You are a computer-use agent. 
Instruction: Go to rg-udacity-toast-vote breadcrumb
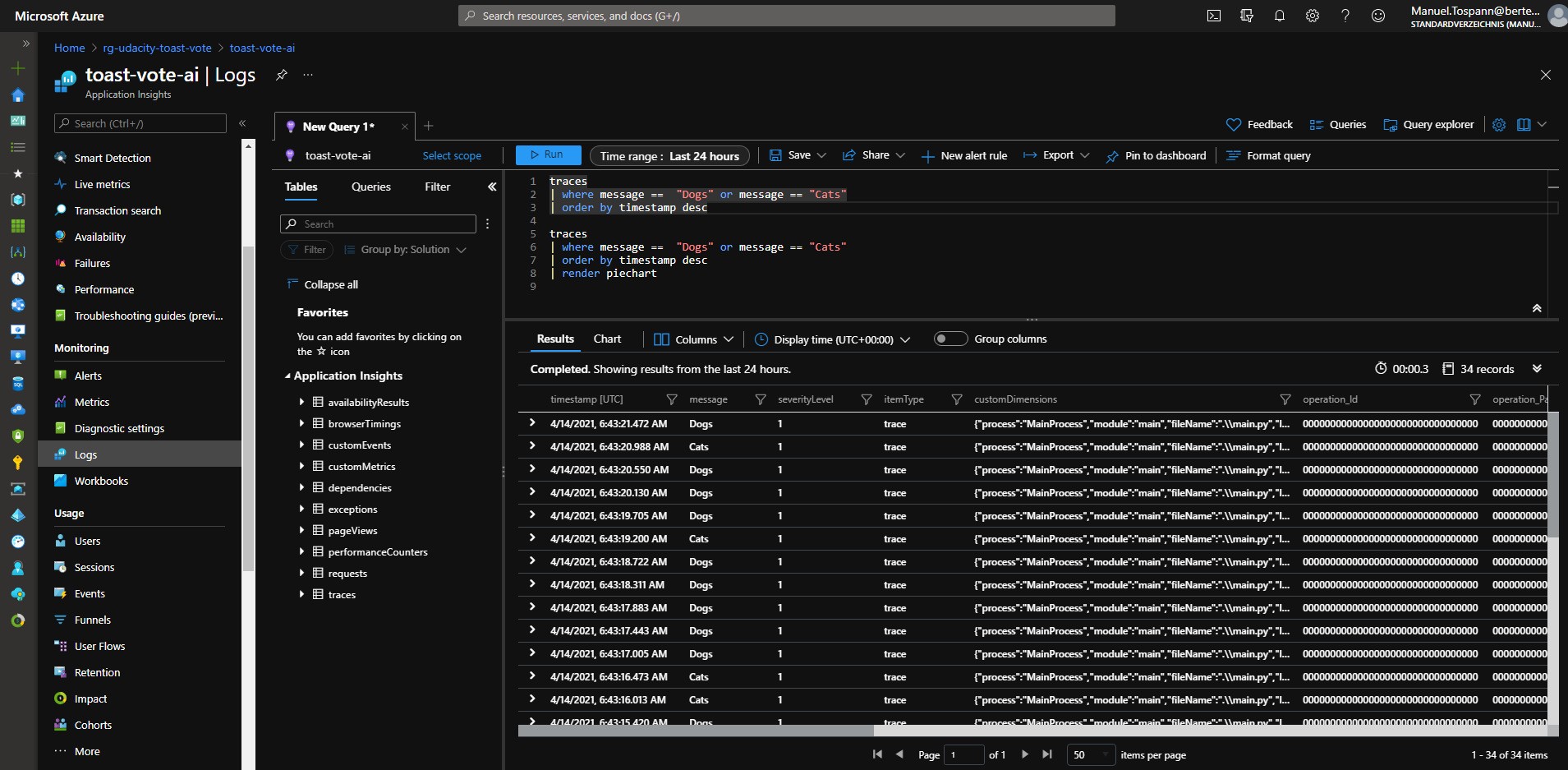pos(157,48)
